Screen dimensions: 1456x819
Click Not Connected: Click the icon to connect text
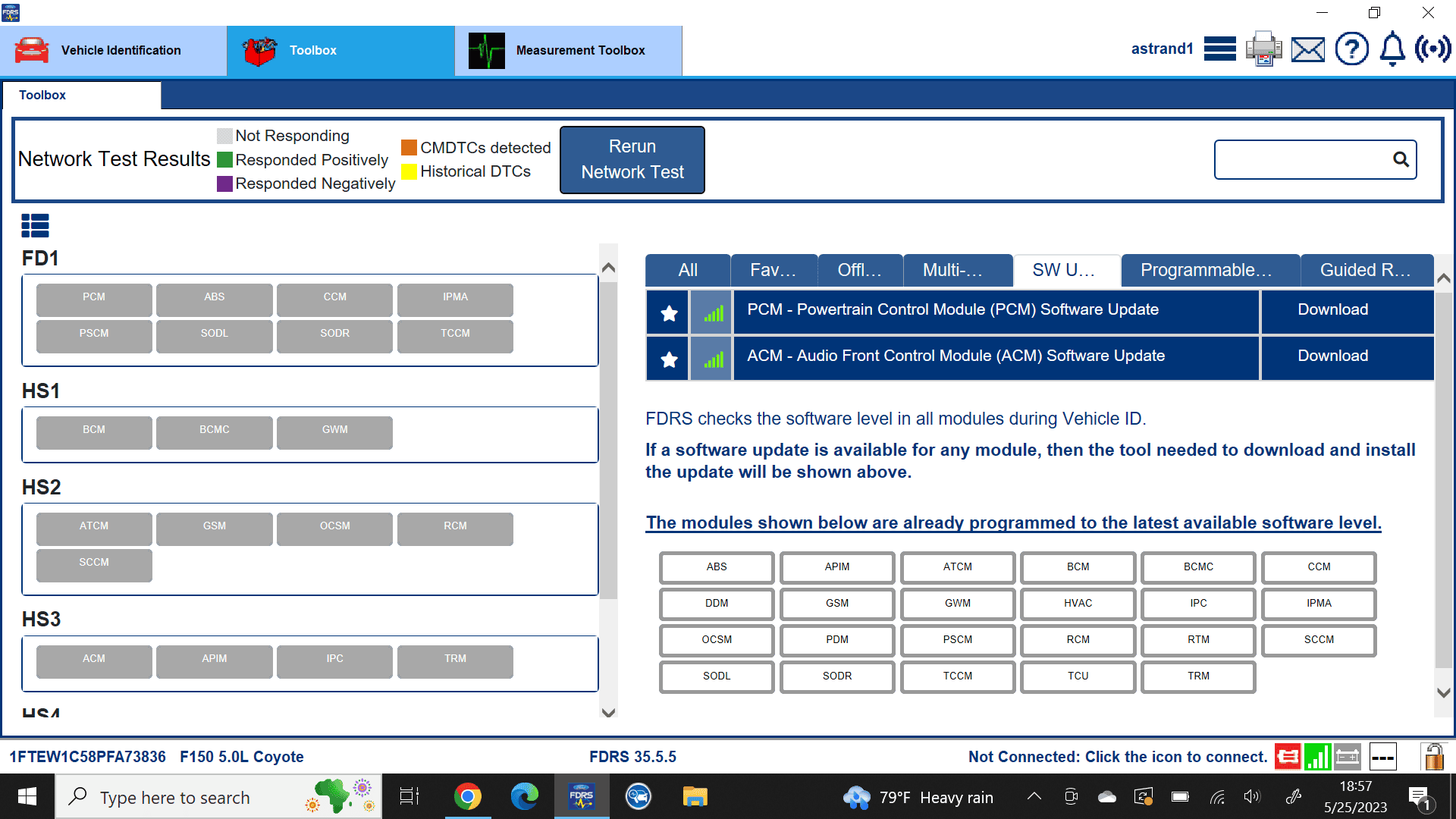tap(1118, 757)
